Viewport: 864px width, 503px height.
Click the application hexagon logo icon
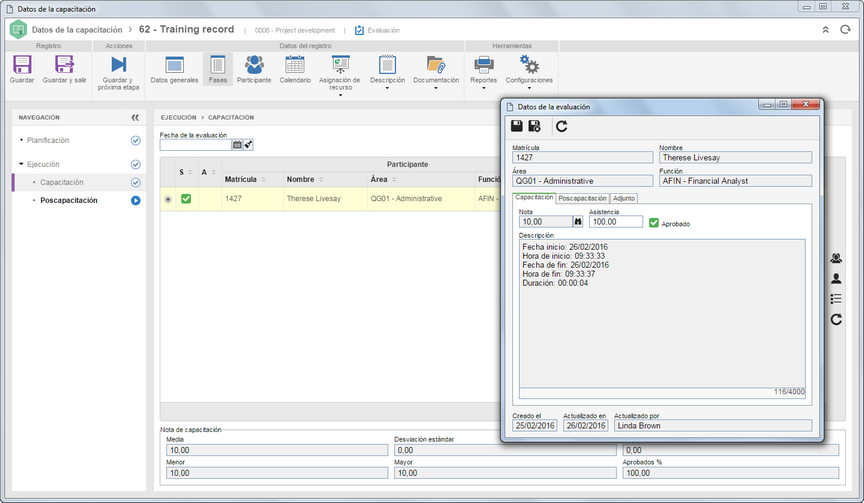coord(18,29)
